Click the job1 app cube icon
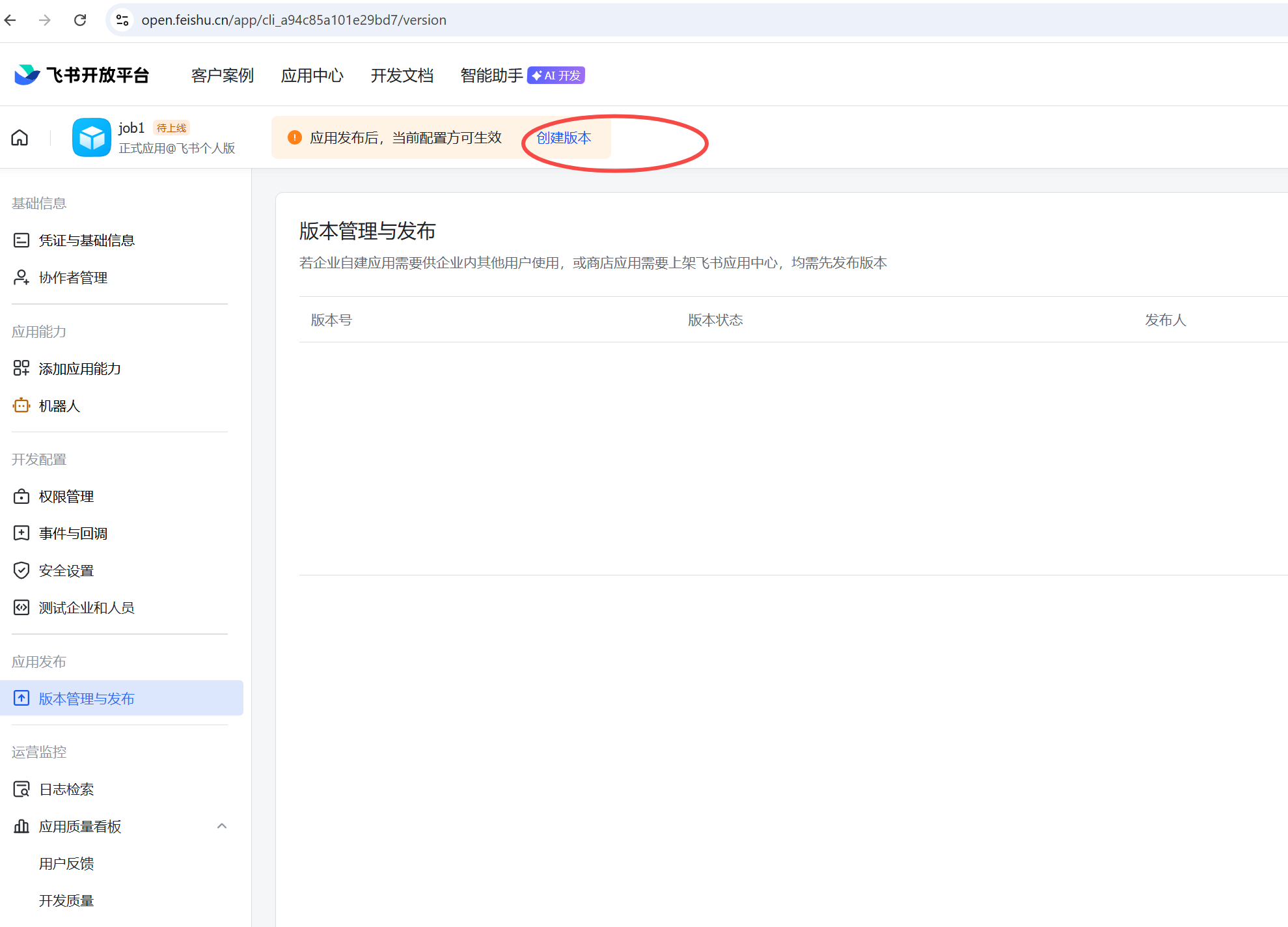Viewport: 1288px width, 927px height. coord(92,137)
